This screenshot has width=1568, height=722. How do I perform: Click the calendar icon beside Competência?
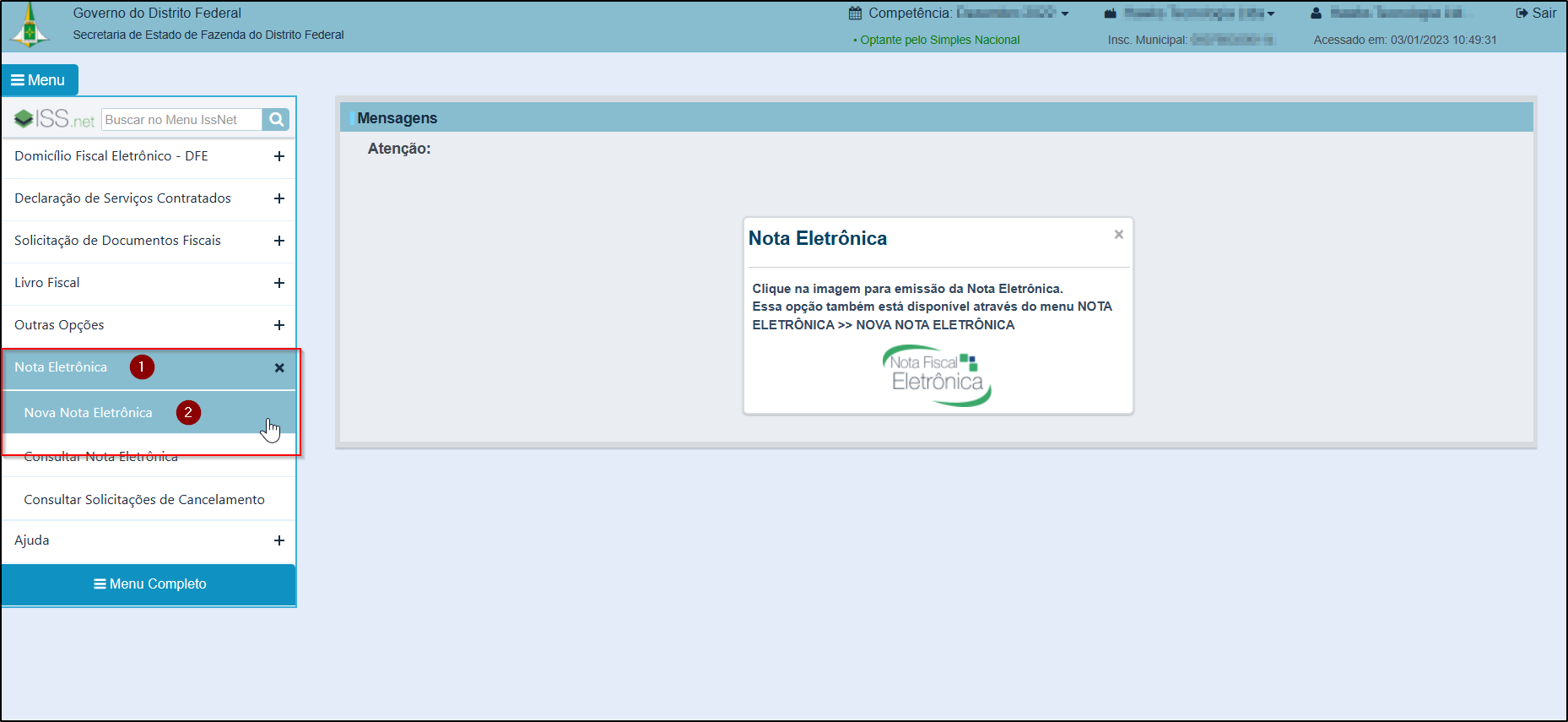(x=855, y=14)
